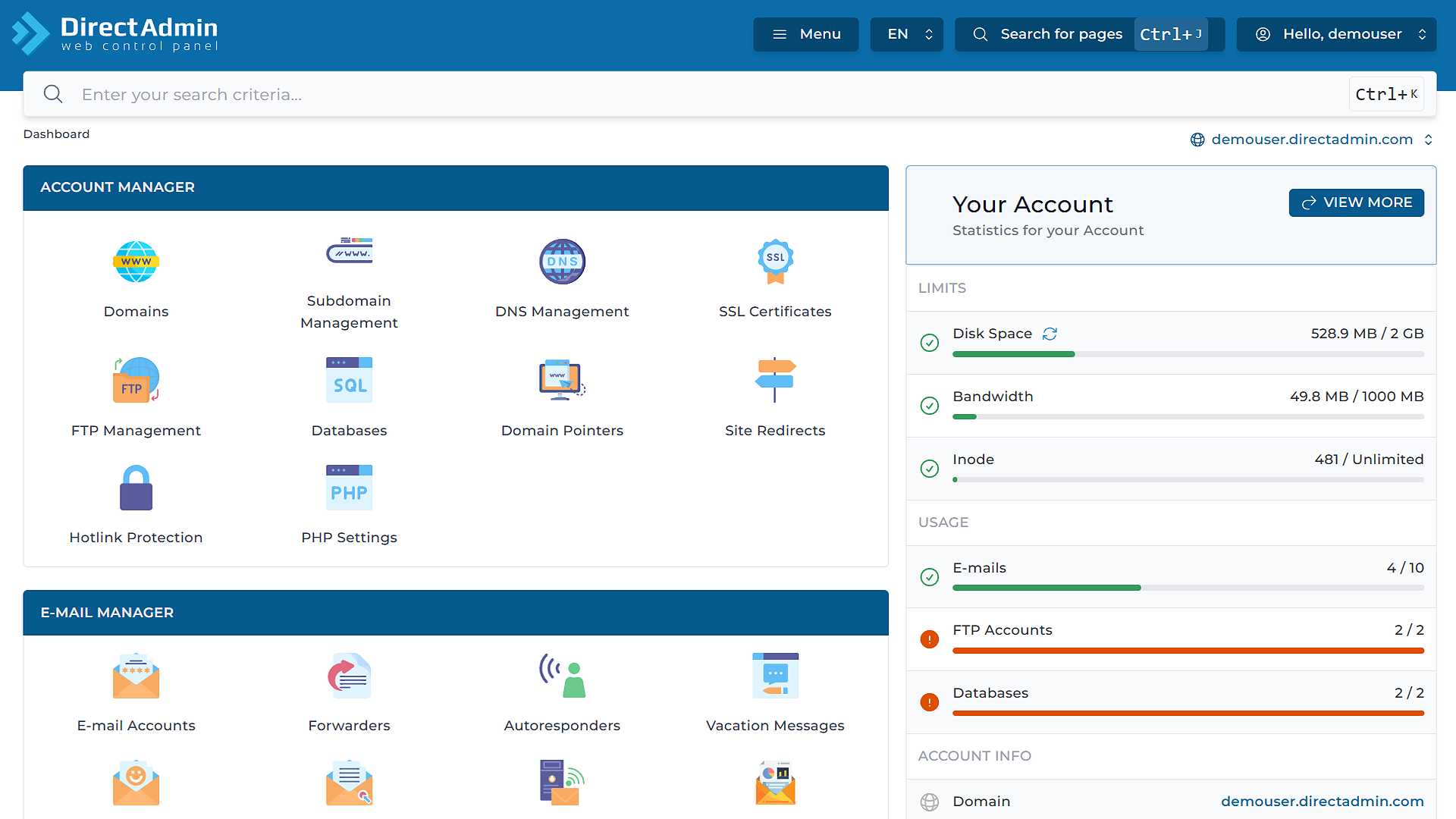Open the Hotlink Protection padlock icon
Image resolution: width=1456 pixels, height=819 pixels.
point(136,488)
